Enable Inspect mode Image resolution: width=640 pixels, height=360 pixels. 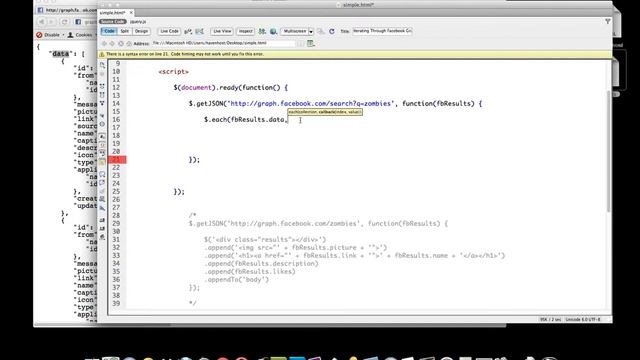coord(245,31)
